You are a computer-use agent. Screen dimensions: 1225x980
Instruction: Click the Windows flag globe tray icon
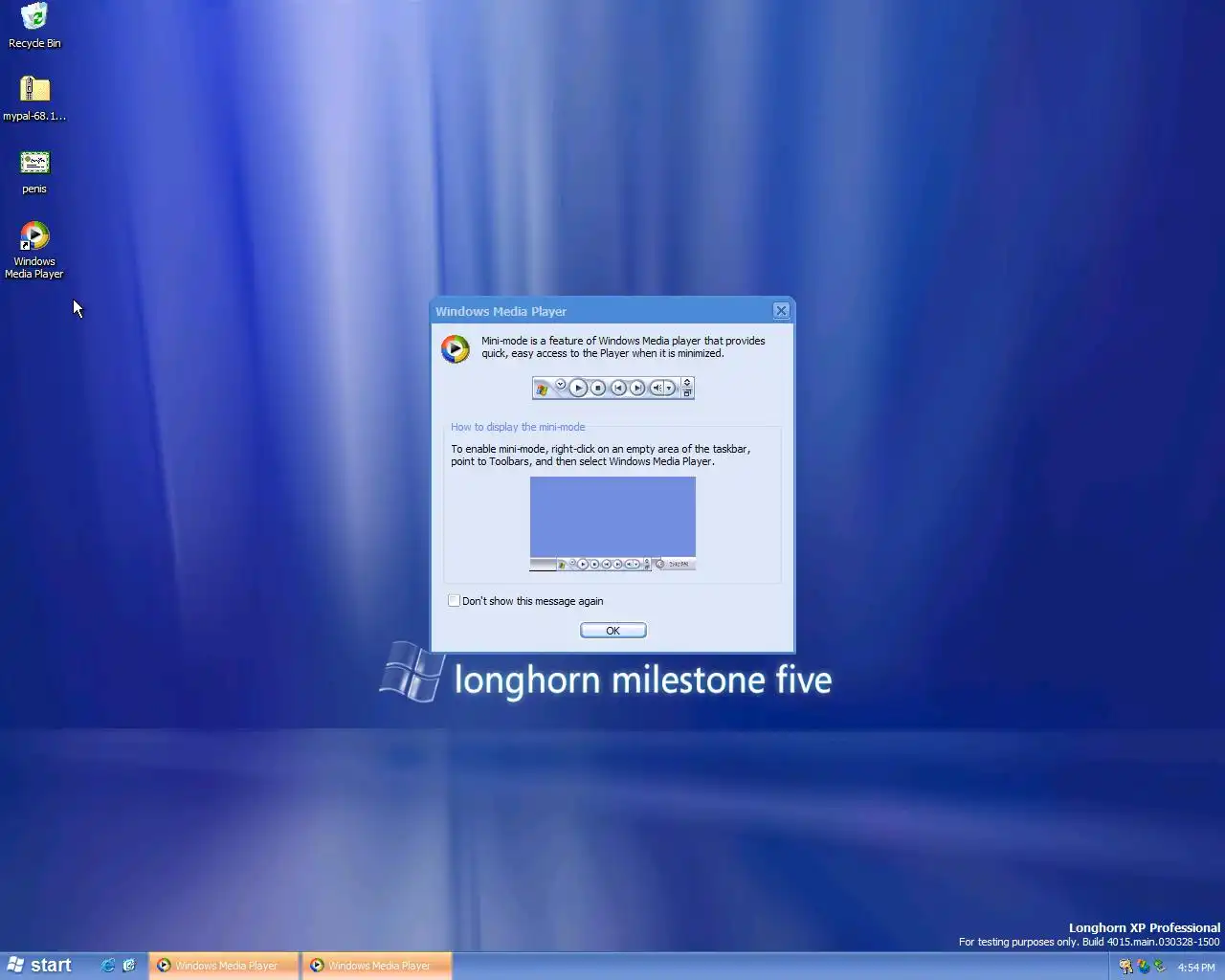1143,967
